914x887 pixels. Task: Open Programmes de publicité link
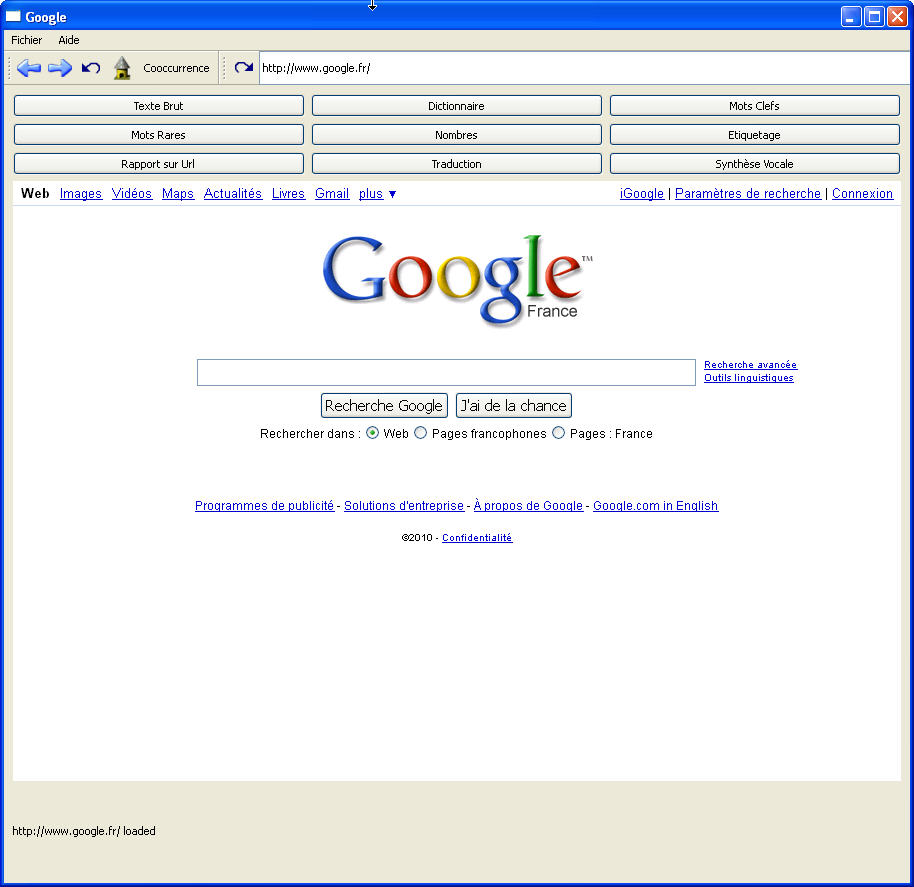point(265,506)
